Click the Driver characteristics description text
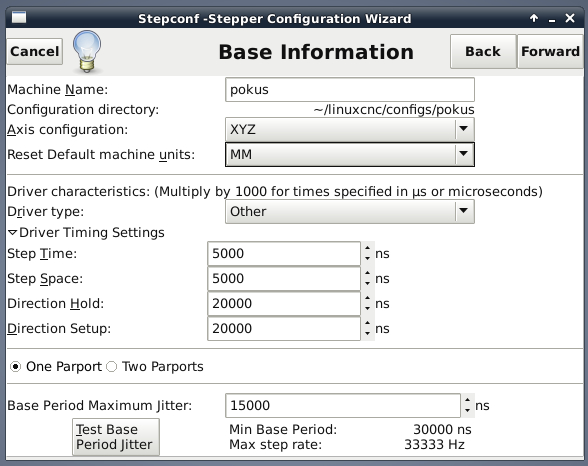The image size is (588, 466). pos(275,192)
